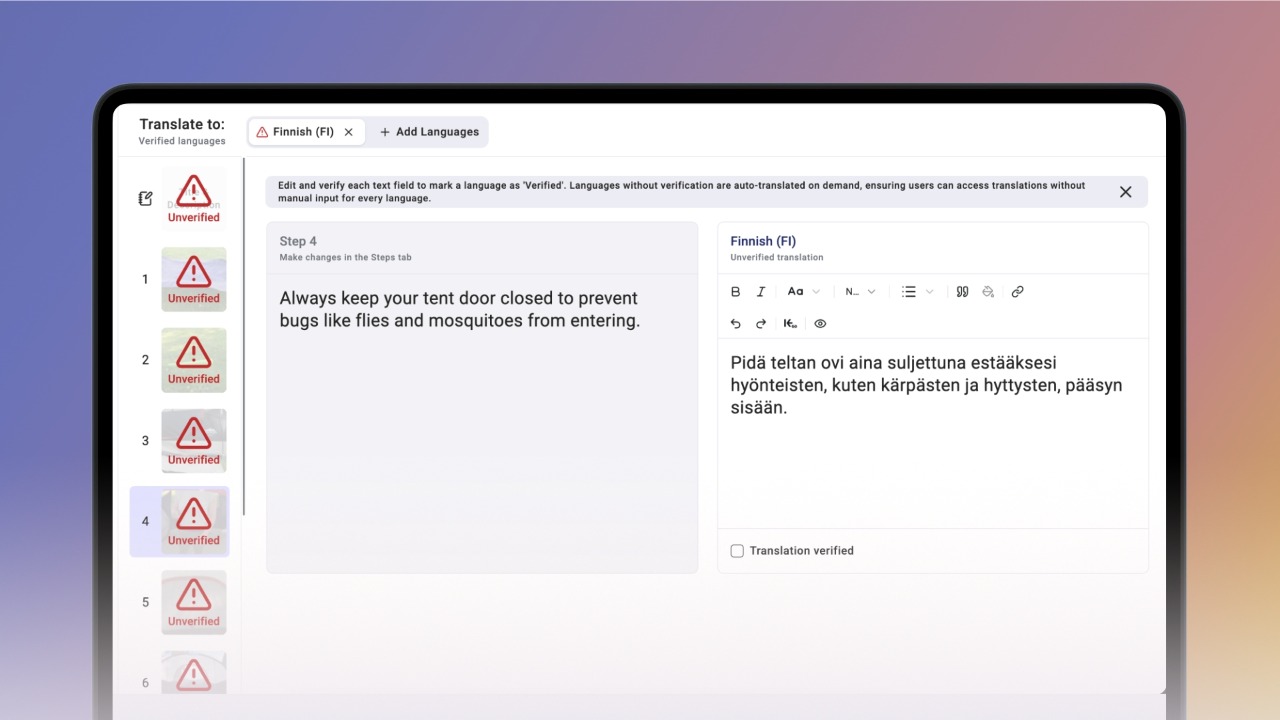Remove Finnish (FI) language with X
Screen dimensions: 1280x720
tap(349, 132)
